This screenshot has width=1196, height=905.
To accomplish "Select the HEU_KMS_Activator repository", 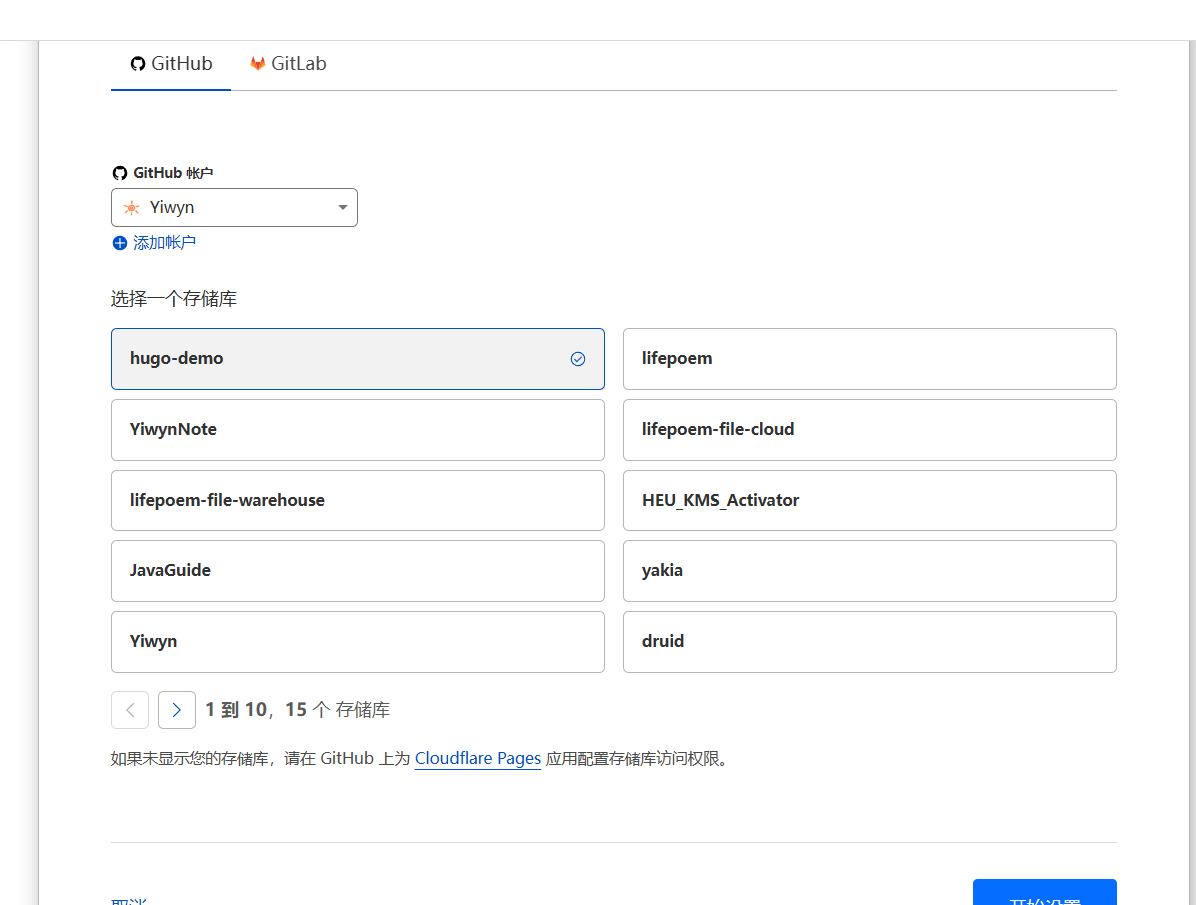I will [x=870, y=501].
